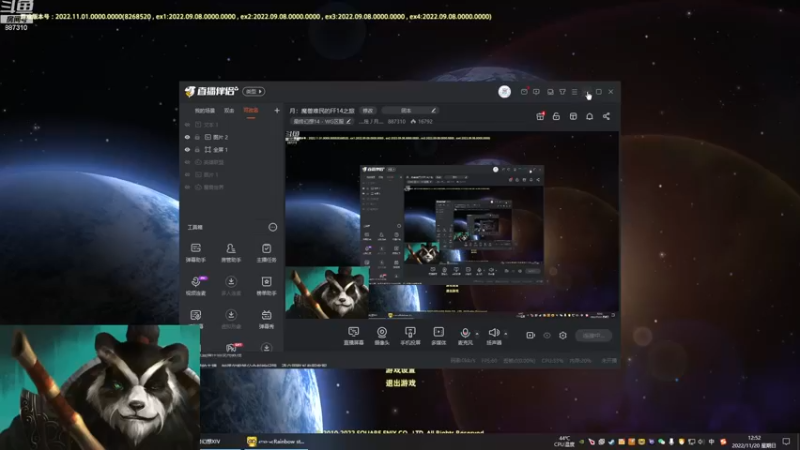The image size is (800, 450).
Task: Start recording with the camcorder icon
Action: (531, 335)
